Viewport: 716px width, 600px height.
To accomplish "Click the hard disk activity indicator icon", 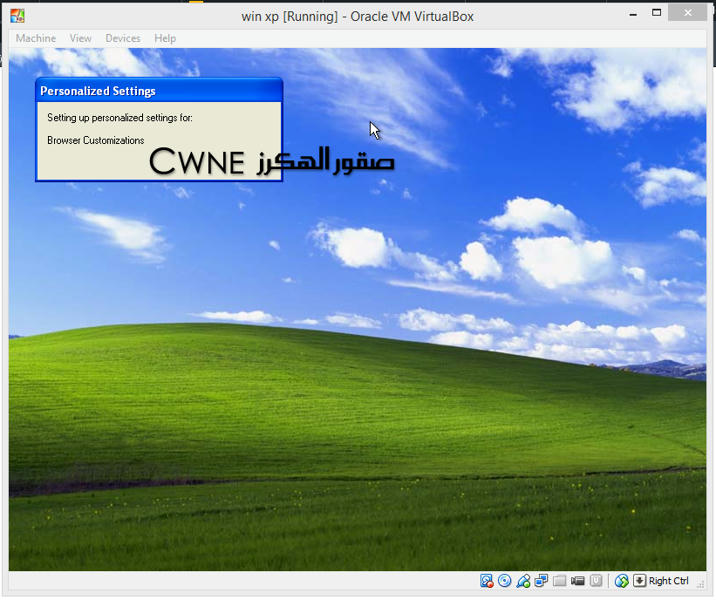I will [x=487, y=581].
